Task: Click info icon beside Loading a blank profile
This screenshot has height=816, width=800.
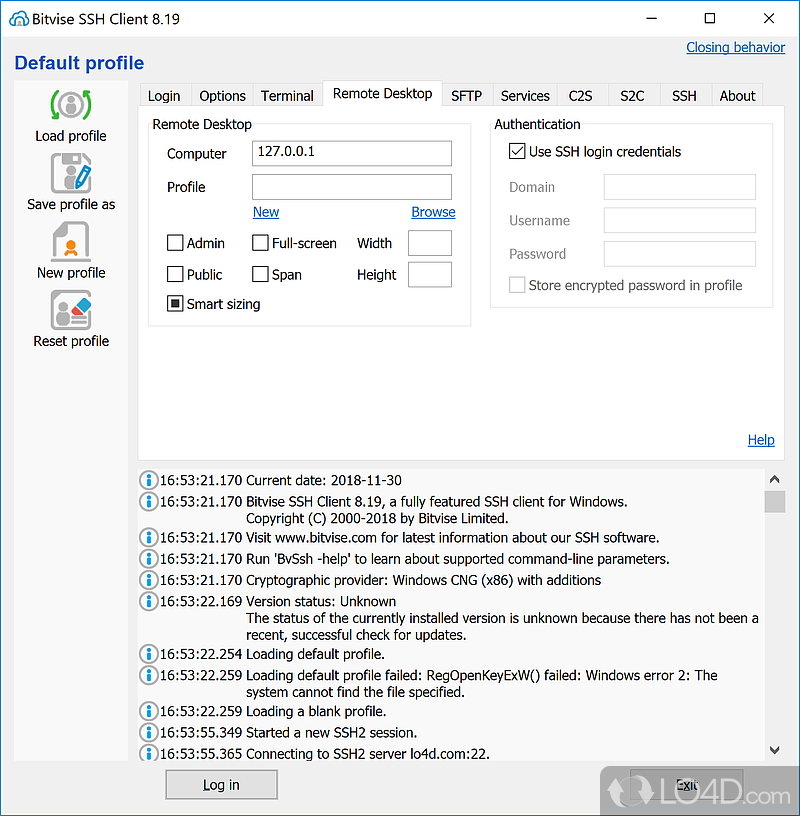Action: tap(148, 711)
